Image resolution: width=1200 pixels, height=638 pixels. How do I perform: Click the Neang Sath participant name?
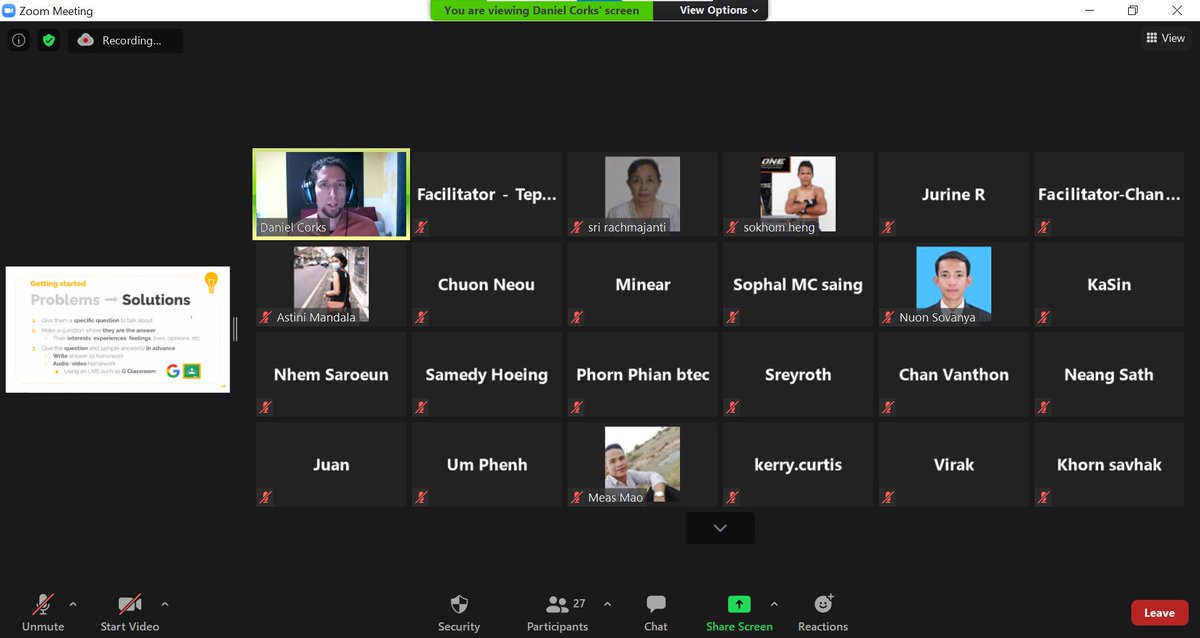(1109, 375)
